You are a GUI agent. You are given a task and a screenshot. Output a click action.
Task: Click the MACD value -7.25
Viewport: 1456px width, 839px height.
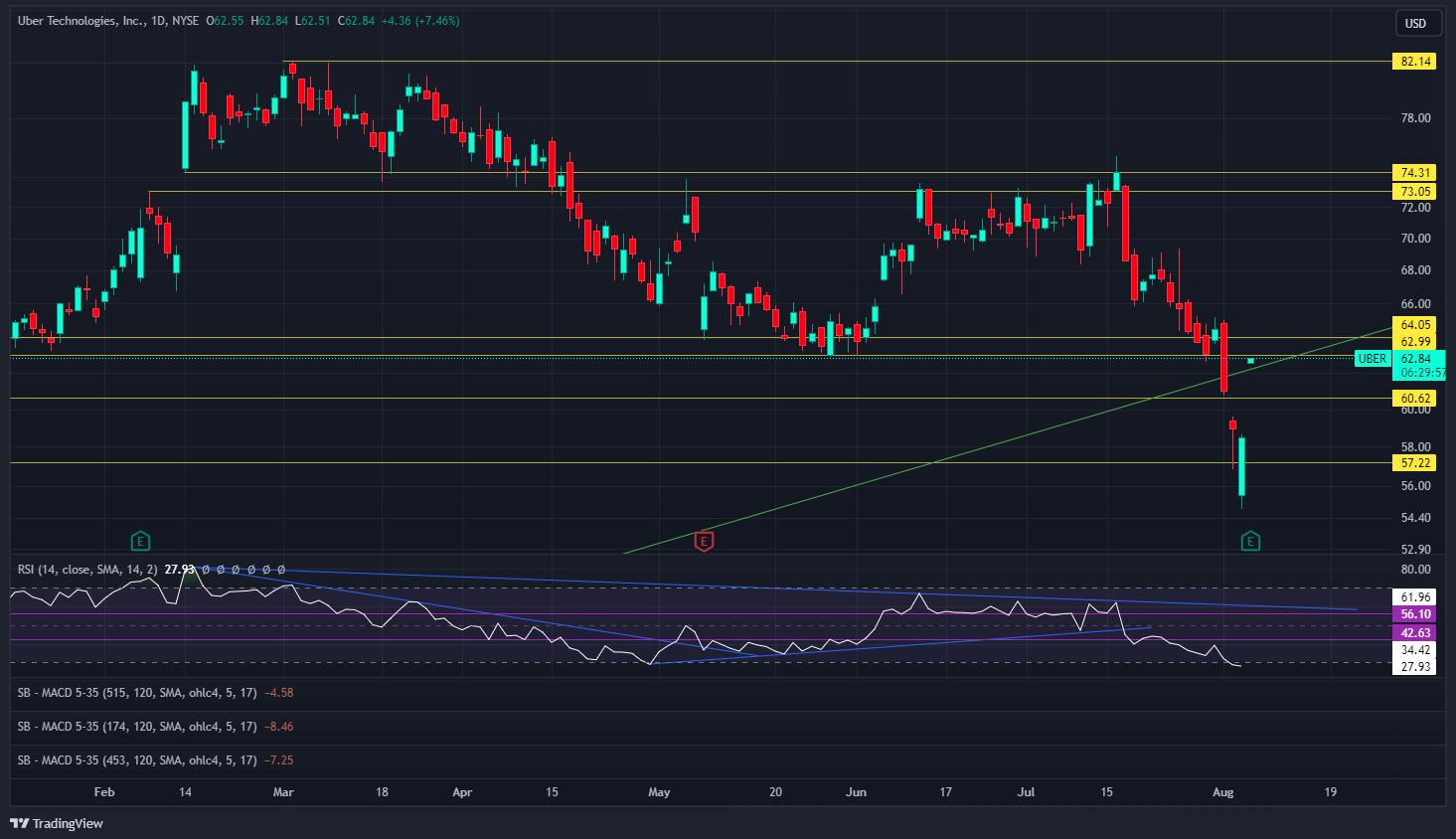coord(278,760)
